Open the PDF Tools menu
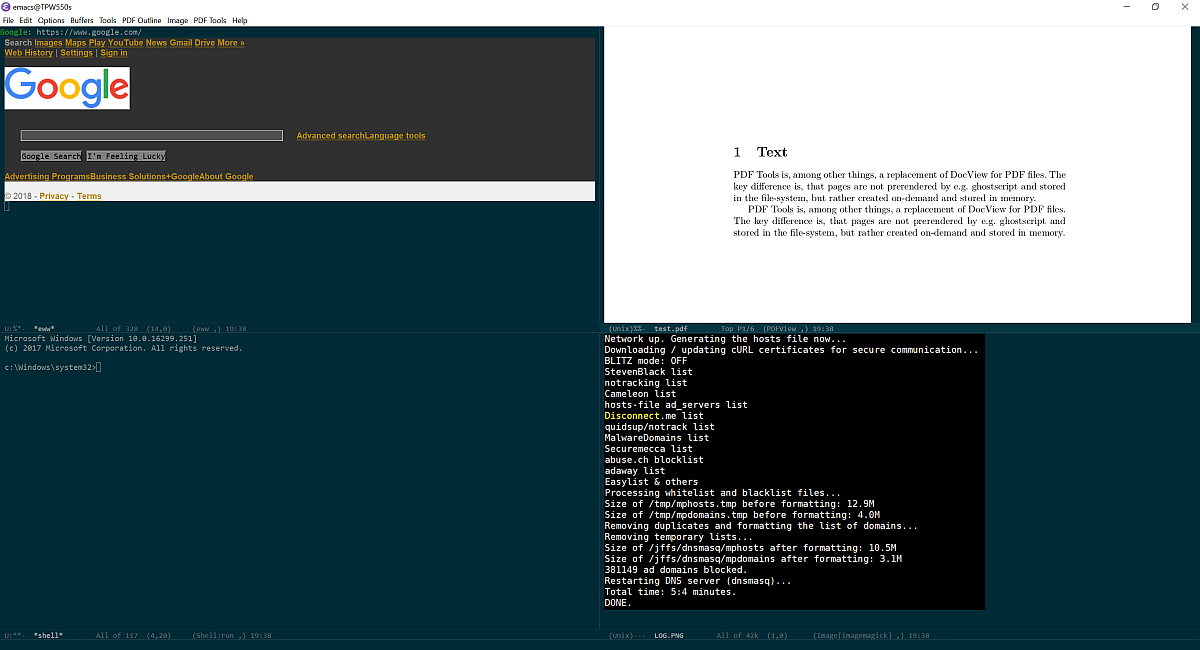Screen dimensions: 1200x650 click(210, 20)
